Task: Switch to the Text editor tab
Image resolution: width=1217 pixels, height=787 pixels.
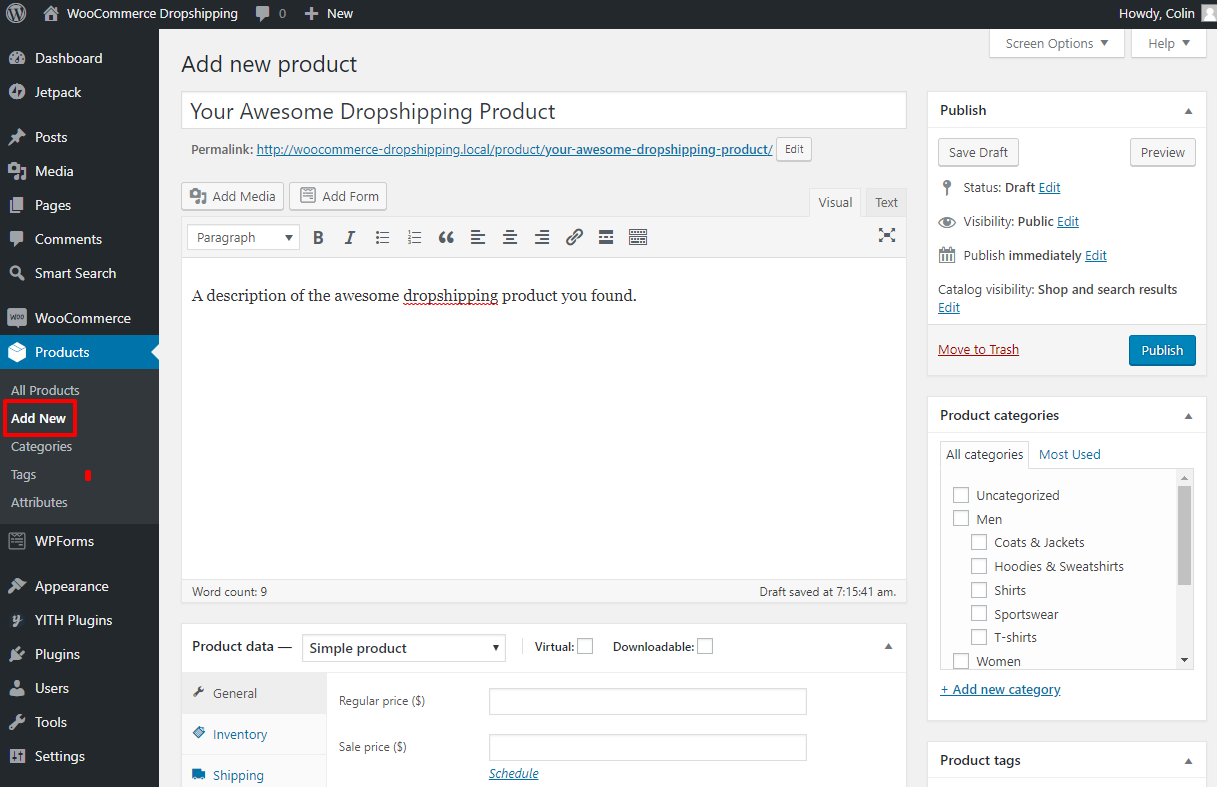Action: click(886, 203)
